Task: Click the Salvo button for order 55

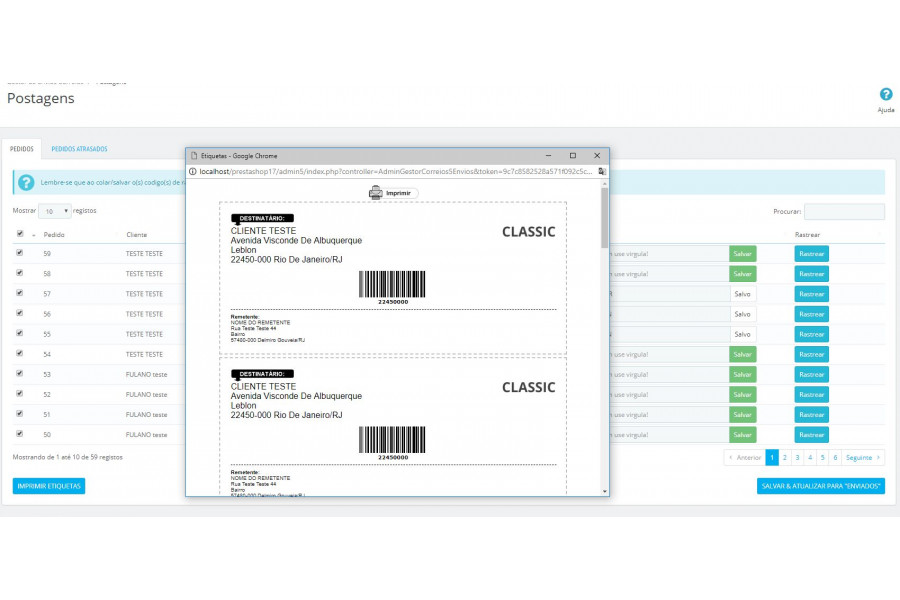Action: [742, 334]
